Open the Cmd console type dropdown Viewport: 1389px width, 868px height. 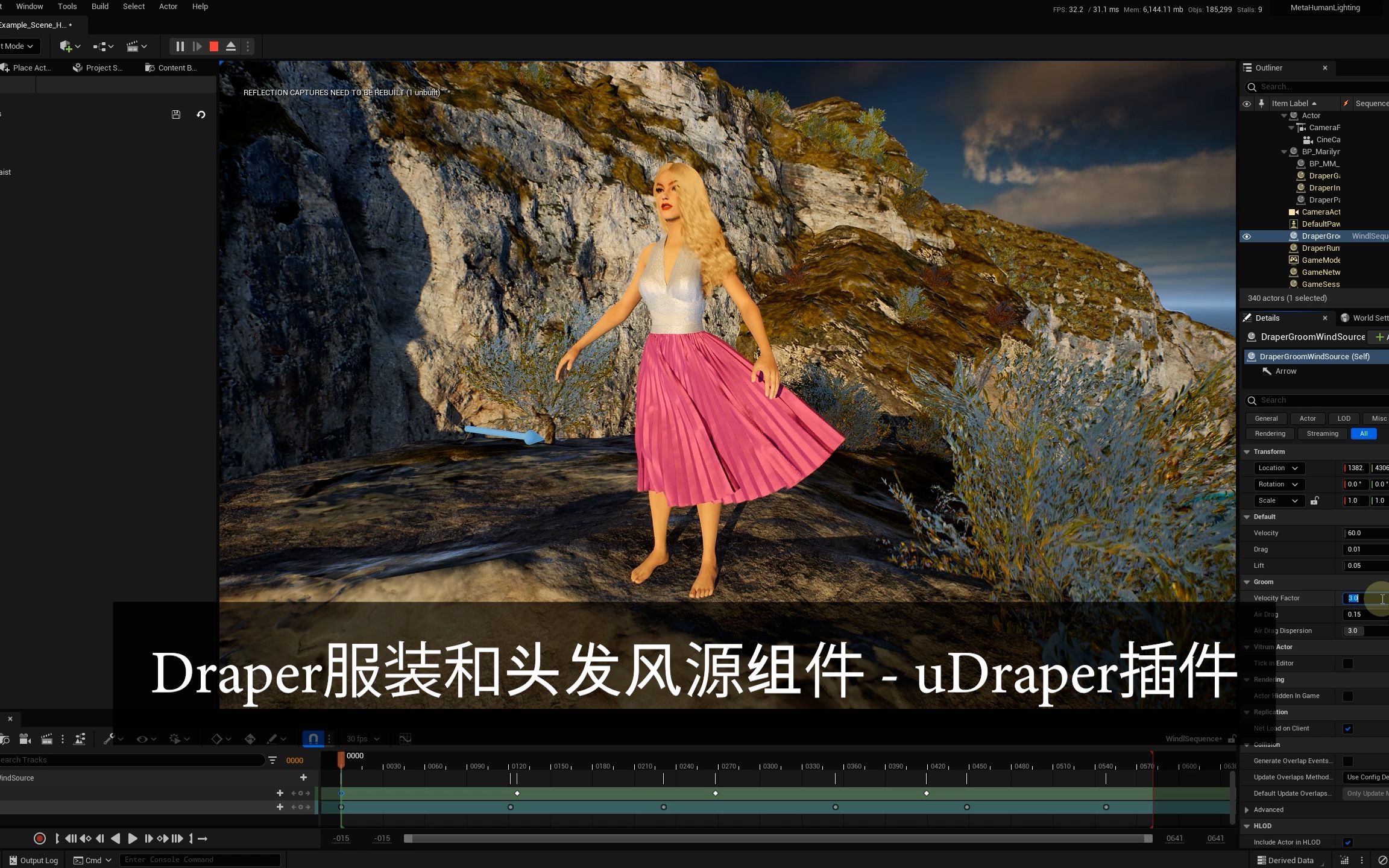coord(93,860)
